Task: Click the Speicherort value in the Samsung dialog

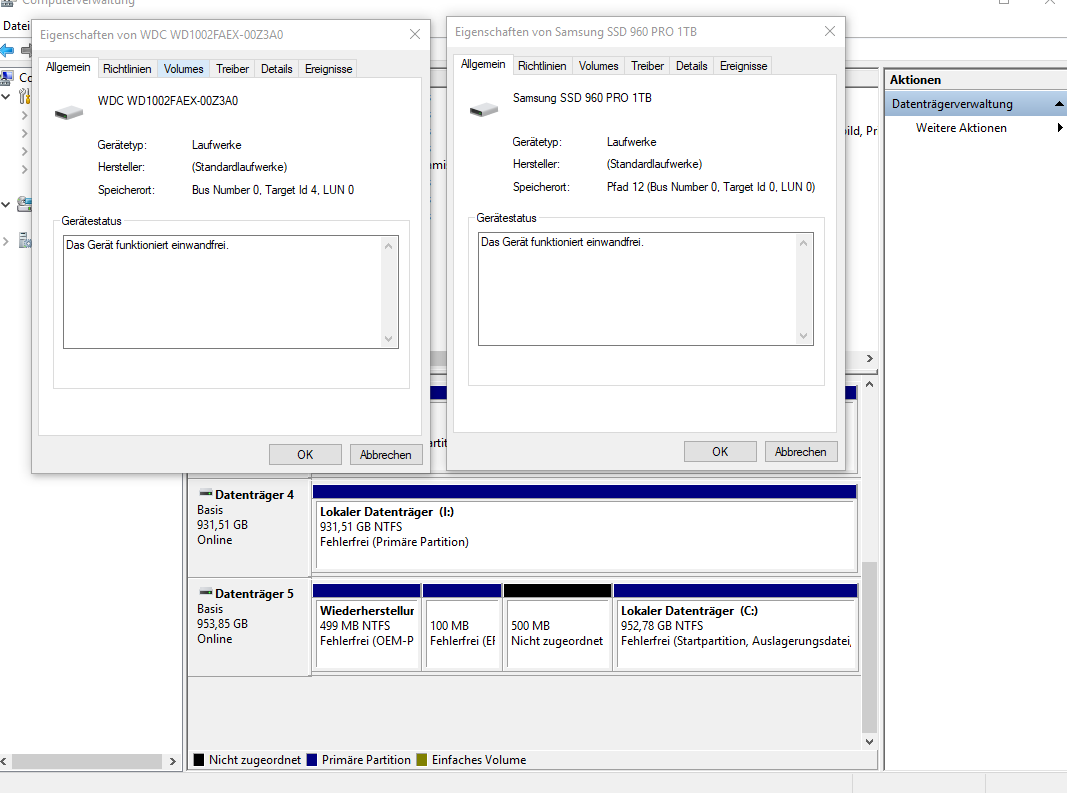Action: click(710, 187)
